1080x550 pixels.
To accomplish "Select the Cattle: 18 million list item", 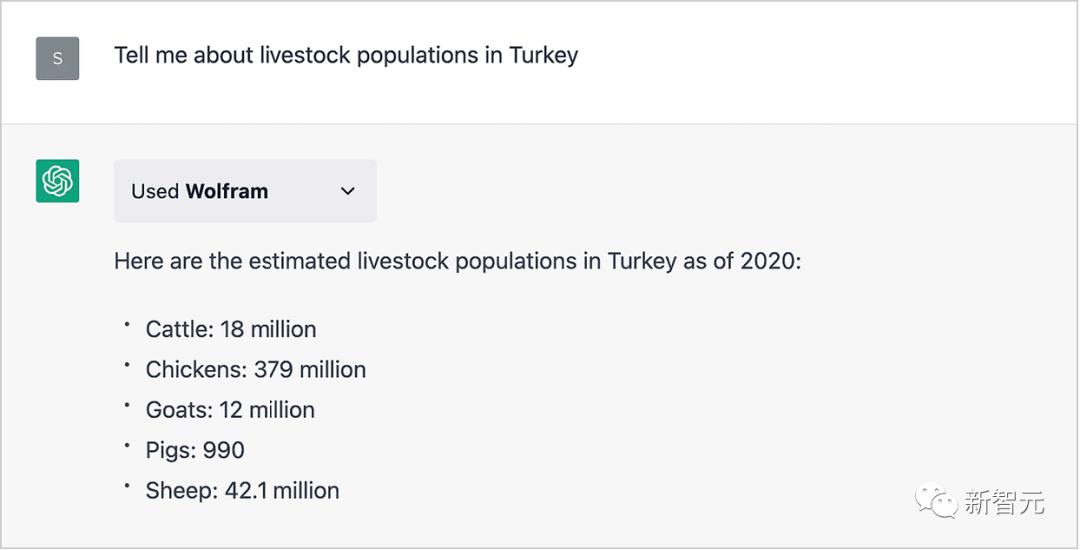I will tap(231, 329).
